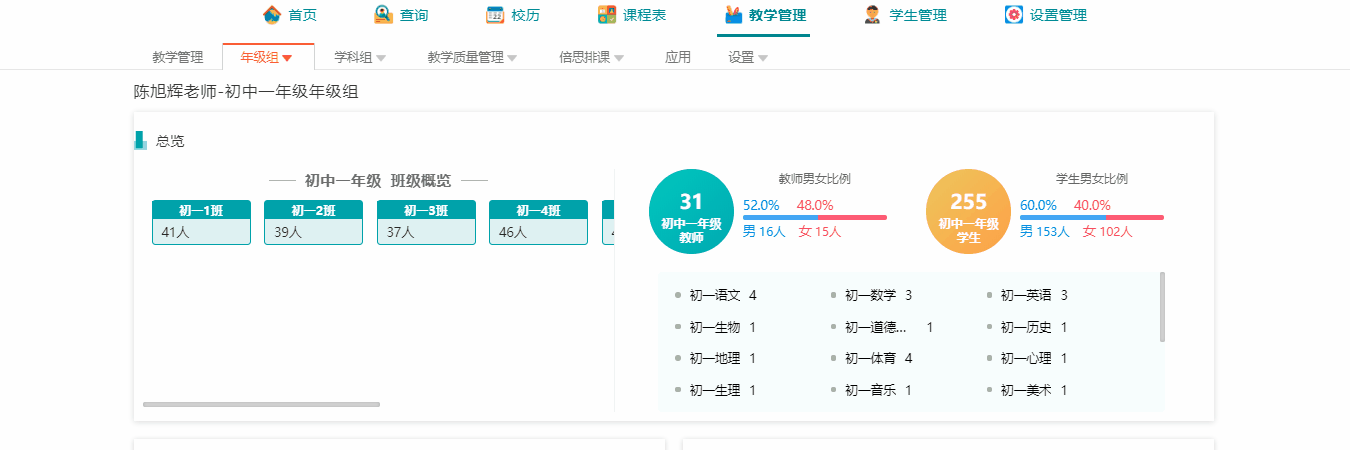Click the 首页 home icon
The image size is (1350, 450).
(272, 15)
